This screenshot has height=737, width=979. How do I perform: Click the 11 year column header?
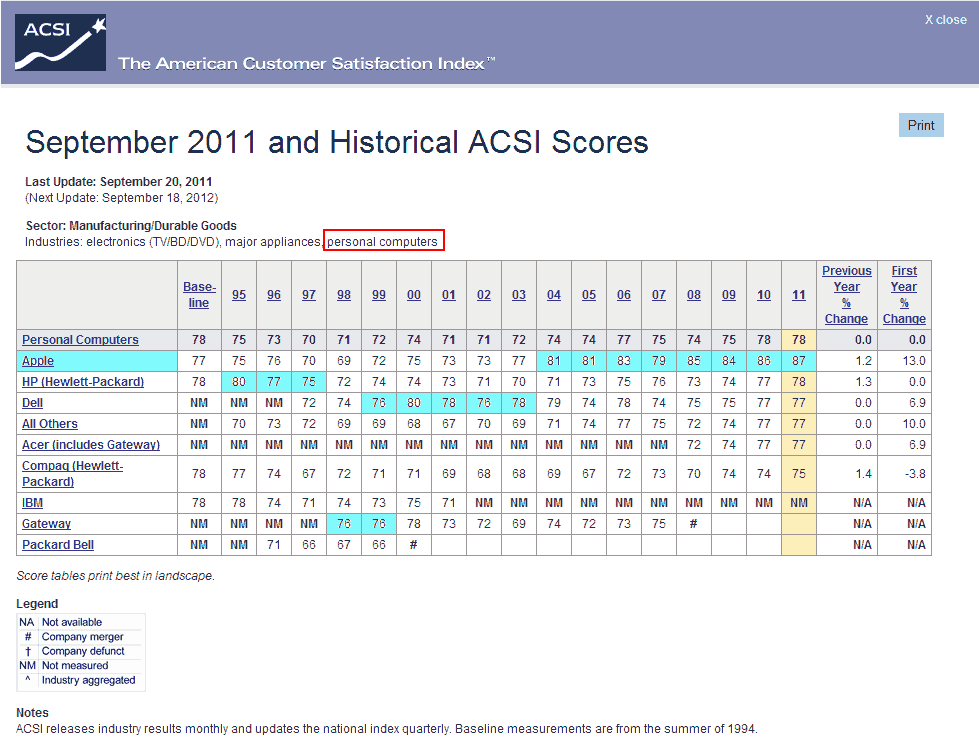pos(799,295)
